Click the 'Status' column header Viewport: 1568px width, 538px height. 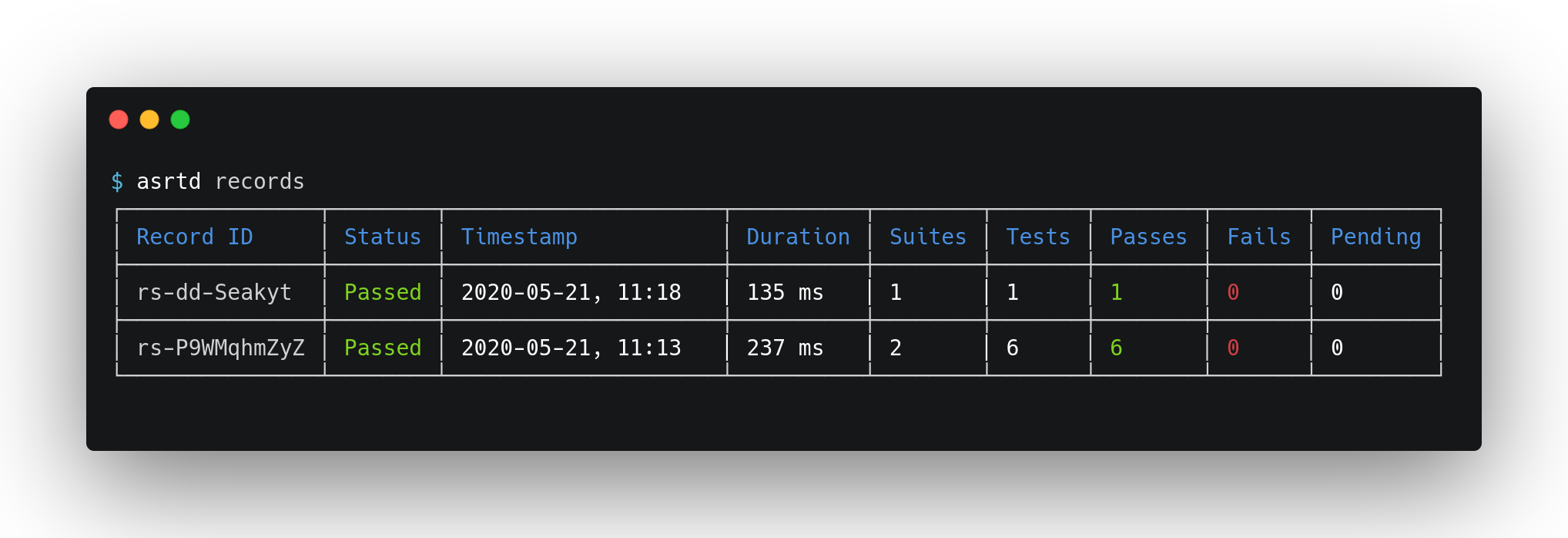383,237
